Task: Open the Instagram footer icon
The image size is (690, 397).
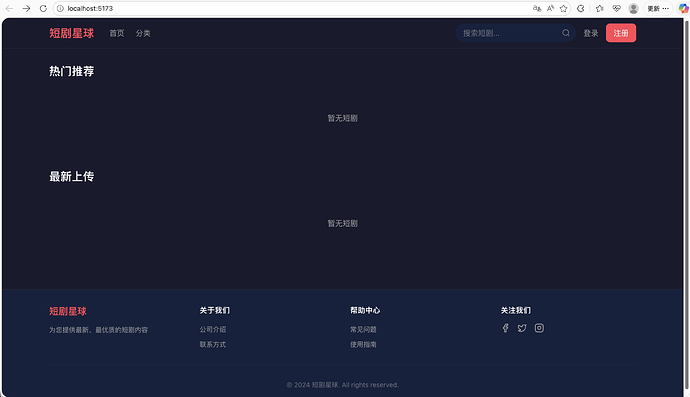Action: pyautogui.click(x=539, y=328)
